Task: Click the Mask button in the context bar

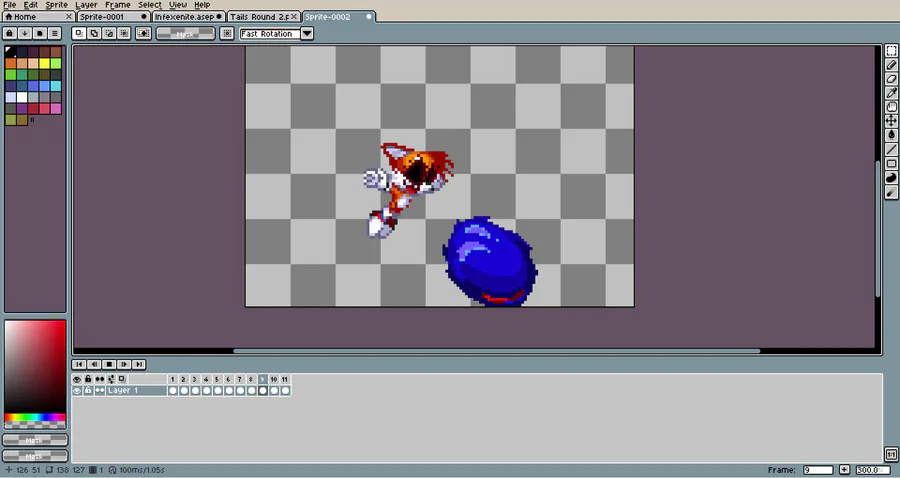Action: click(185, 34)
